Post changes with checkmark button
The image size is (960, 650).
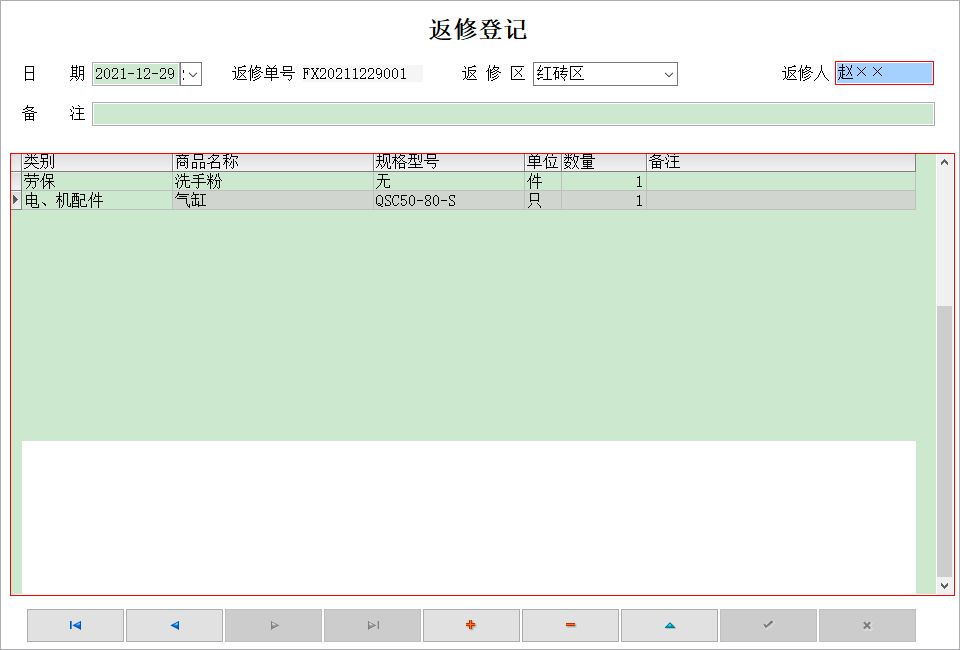coord(768,625)
